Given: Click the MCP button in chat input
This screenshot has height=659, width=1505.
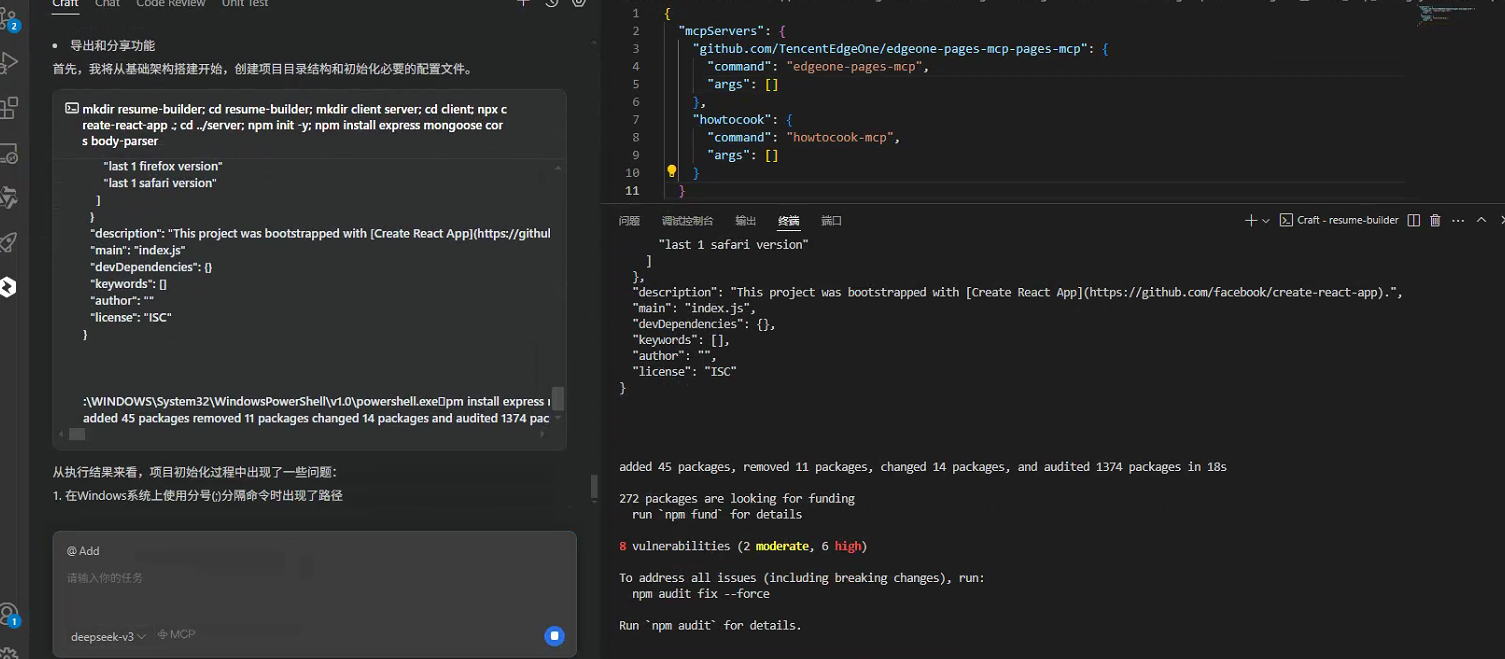Looking at the screenshot, I should 176,634.
